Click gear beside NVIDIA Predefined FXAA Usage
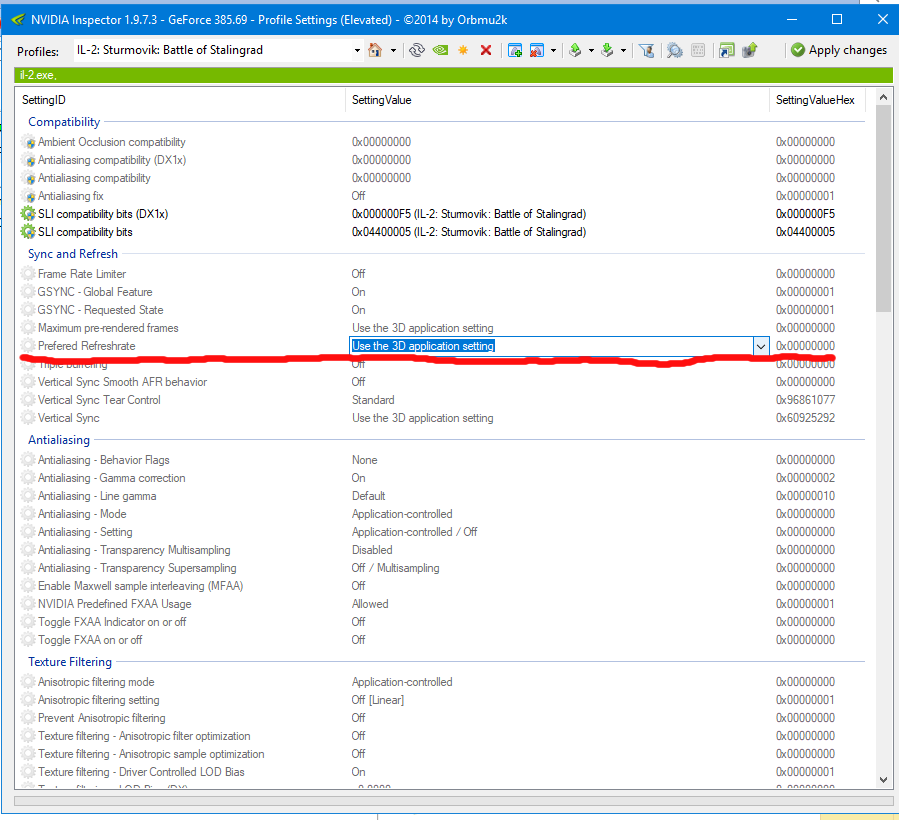899x820 pixels. [x=28, y=604]
